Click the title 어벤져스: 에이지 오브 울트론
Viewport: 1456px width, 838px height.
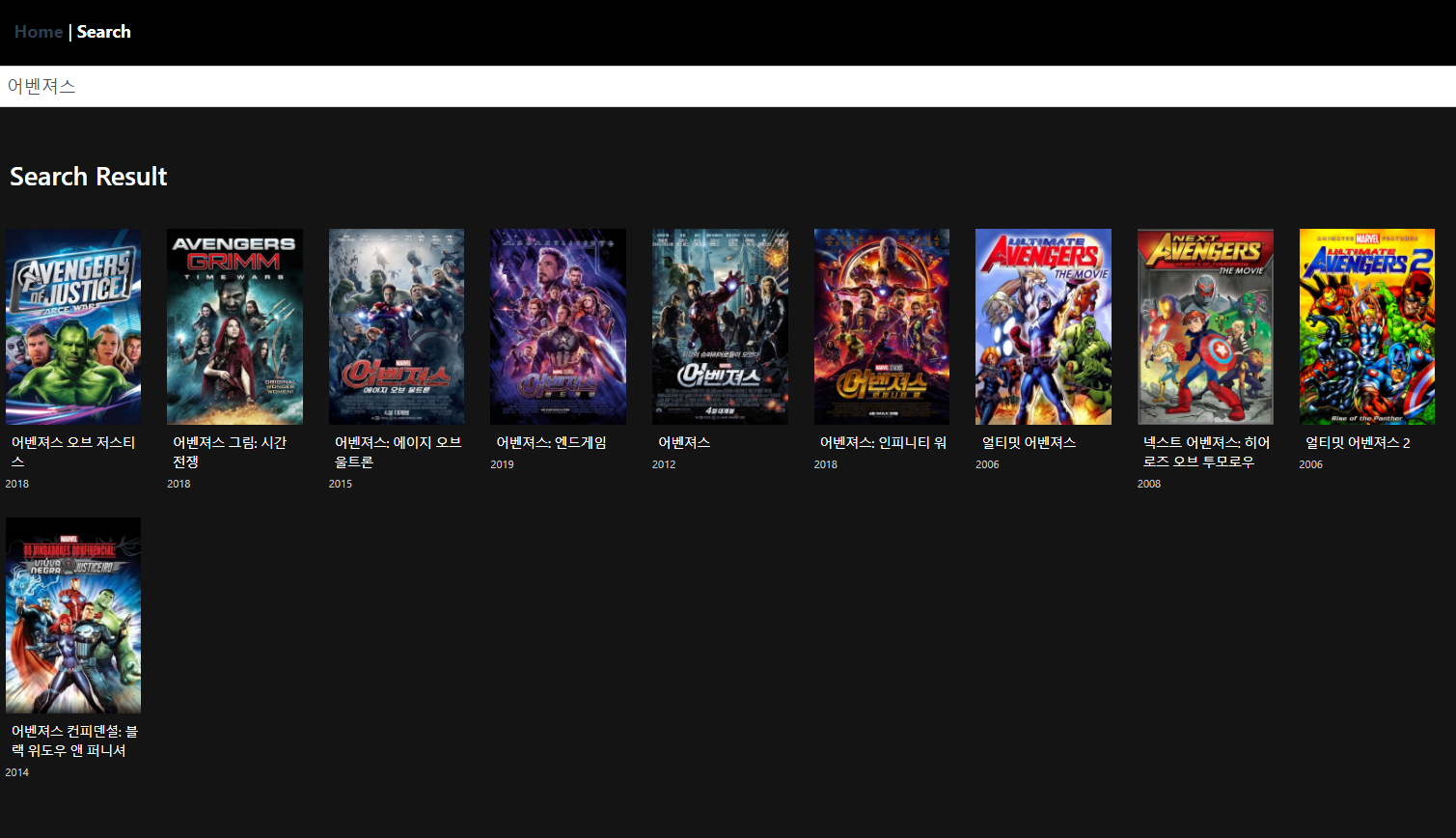pyautogui.click(x=398, y=452)
